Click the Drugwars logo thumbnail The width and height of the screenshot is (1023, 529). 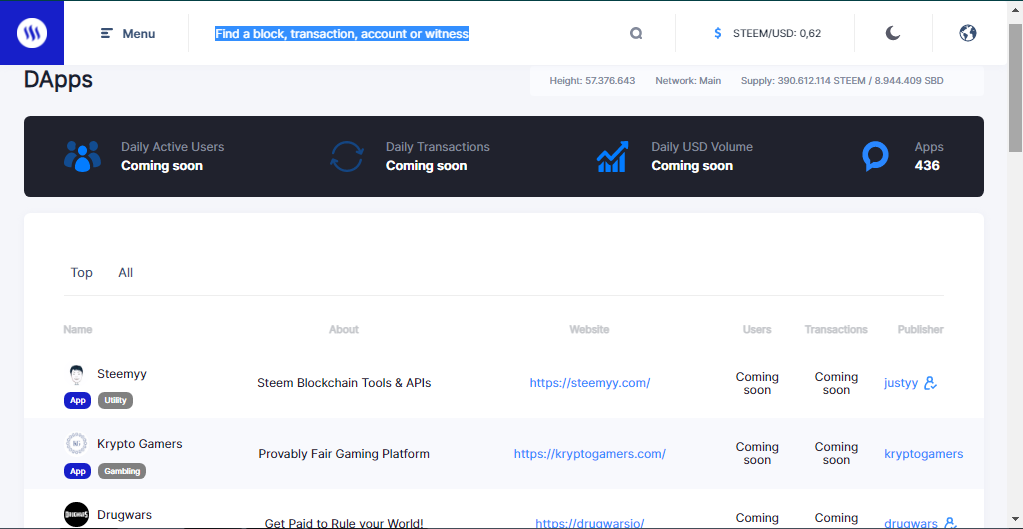pos(76,515)
